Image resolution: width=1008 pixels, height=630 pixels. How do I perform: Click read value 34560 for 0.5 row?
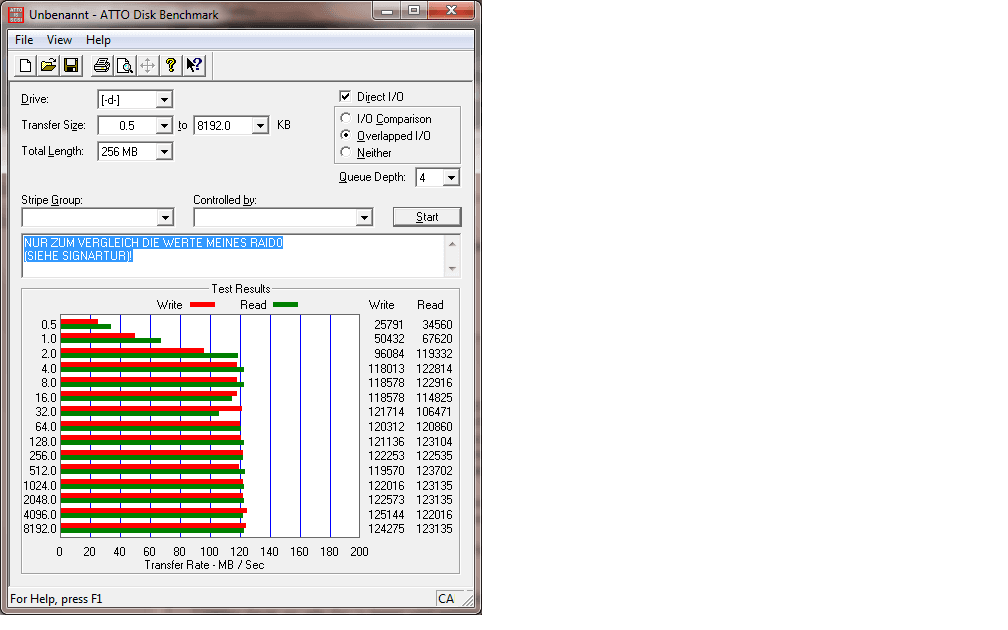click(437, 325)
